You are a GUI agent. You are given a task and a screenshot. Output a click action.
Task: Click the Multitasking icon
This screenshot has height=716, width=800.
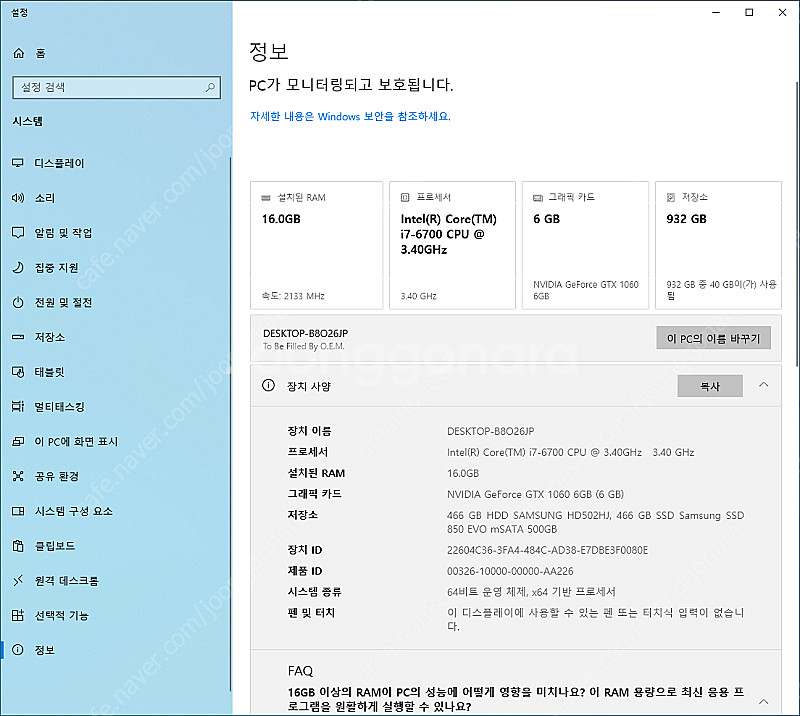click(x=18, y=406)
